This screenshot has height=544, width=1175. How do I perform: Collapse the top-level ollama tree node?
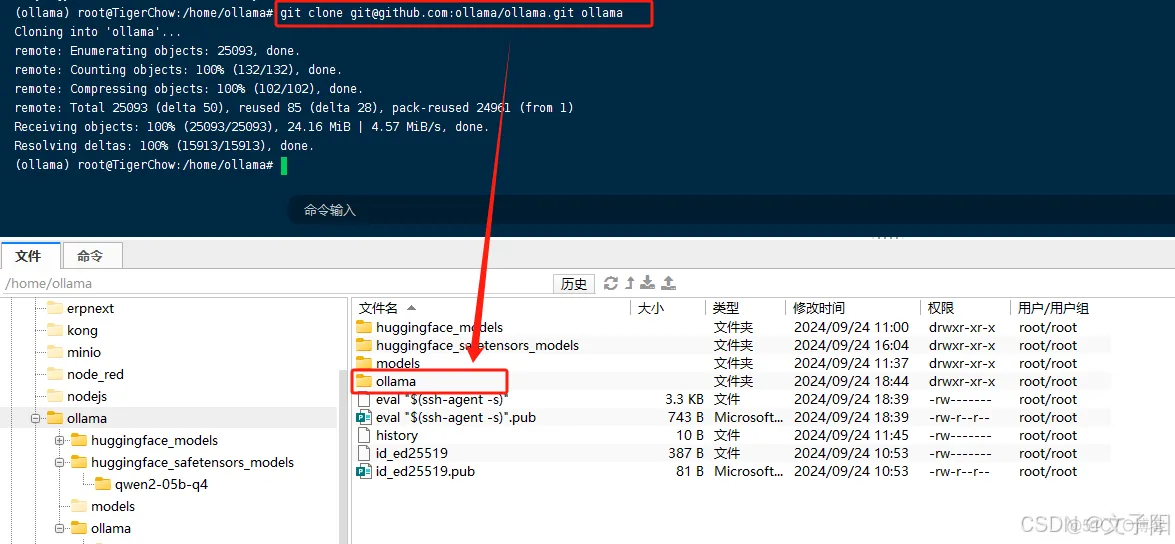pos(34,418)
